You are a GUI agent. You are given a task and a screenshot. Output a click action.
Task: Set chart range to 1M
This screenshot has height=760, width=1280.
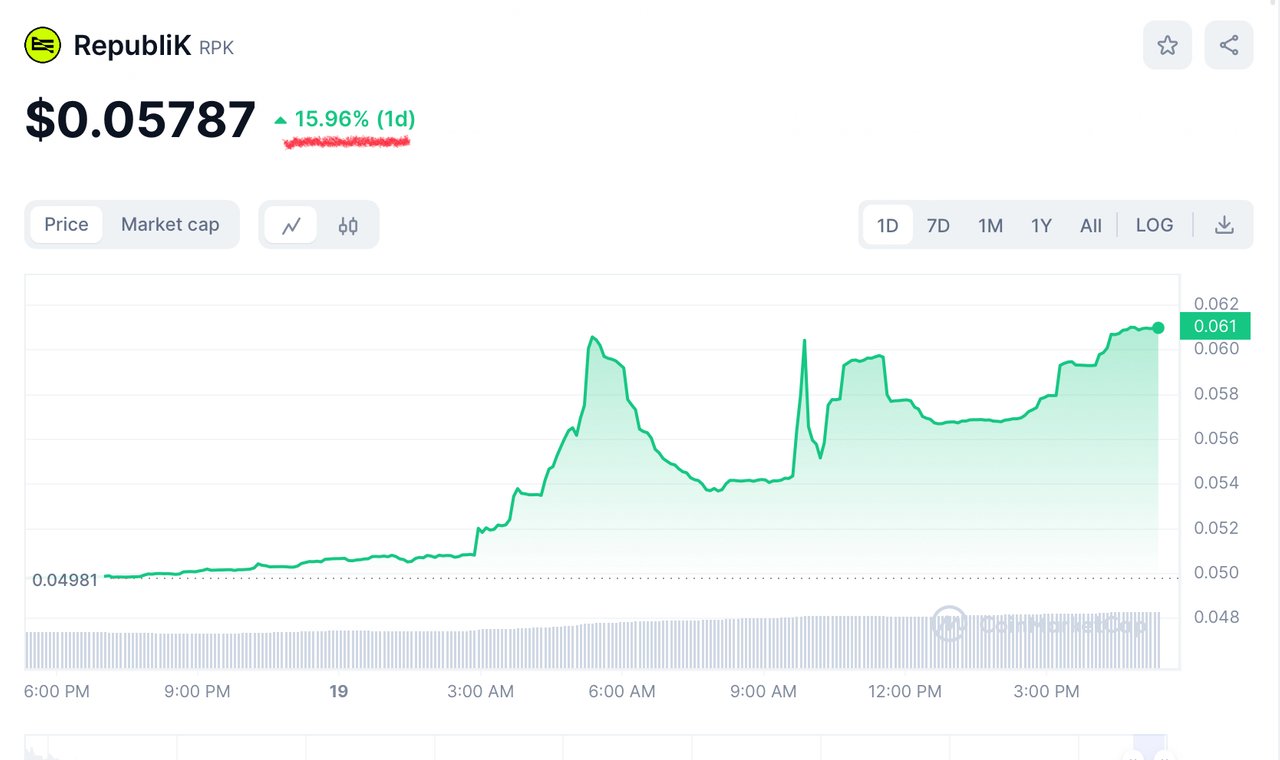tap(990, 225)
